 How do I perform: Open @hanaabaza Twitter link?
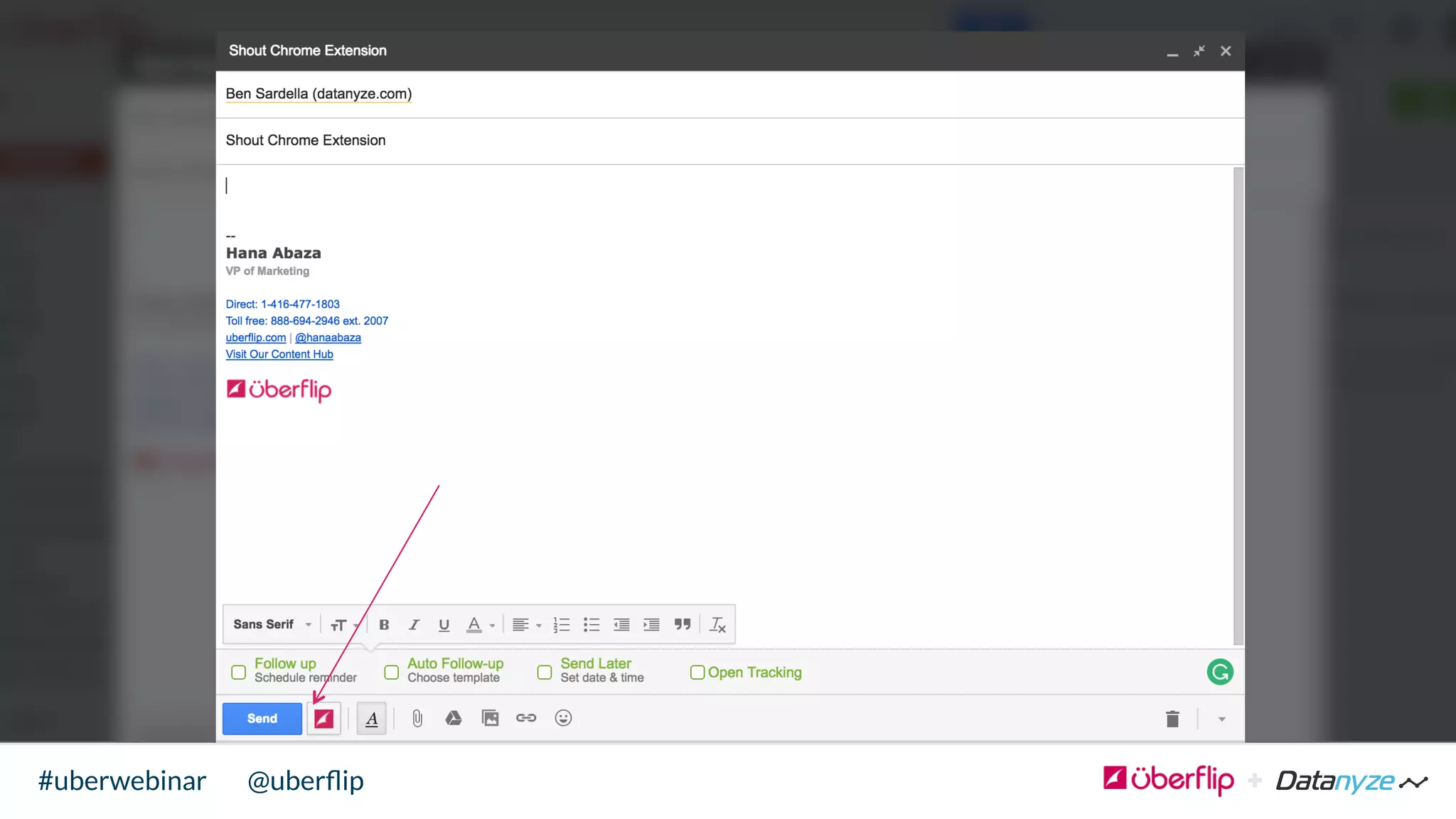(328, 338)
